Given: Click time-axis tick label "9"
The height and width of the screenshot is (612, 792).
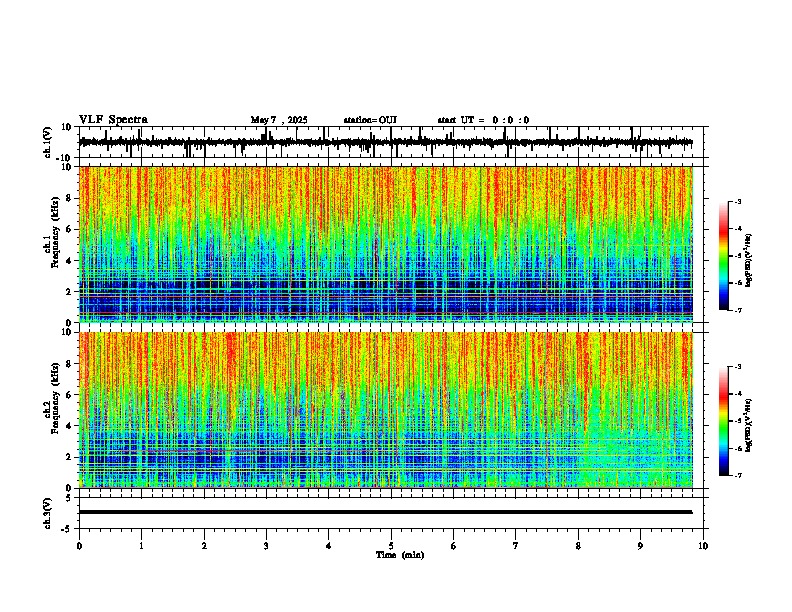Looking at the screenshot, I should [640, 546].
